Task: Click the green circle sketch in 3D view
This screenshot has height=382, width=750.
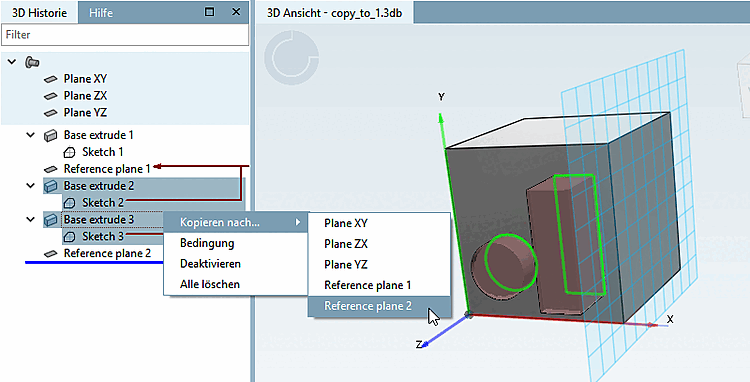Action: click(510, 262)
